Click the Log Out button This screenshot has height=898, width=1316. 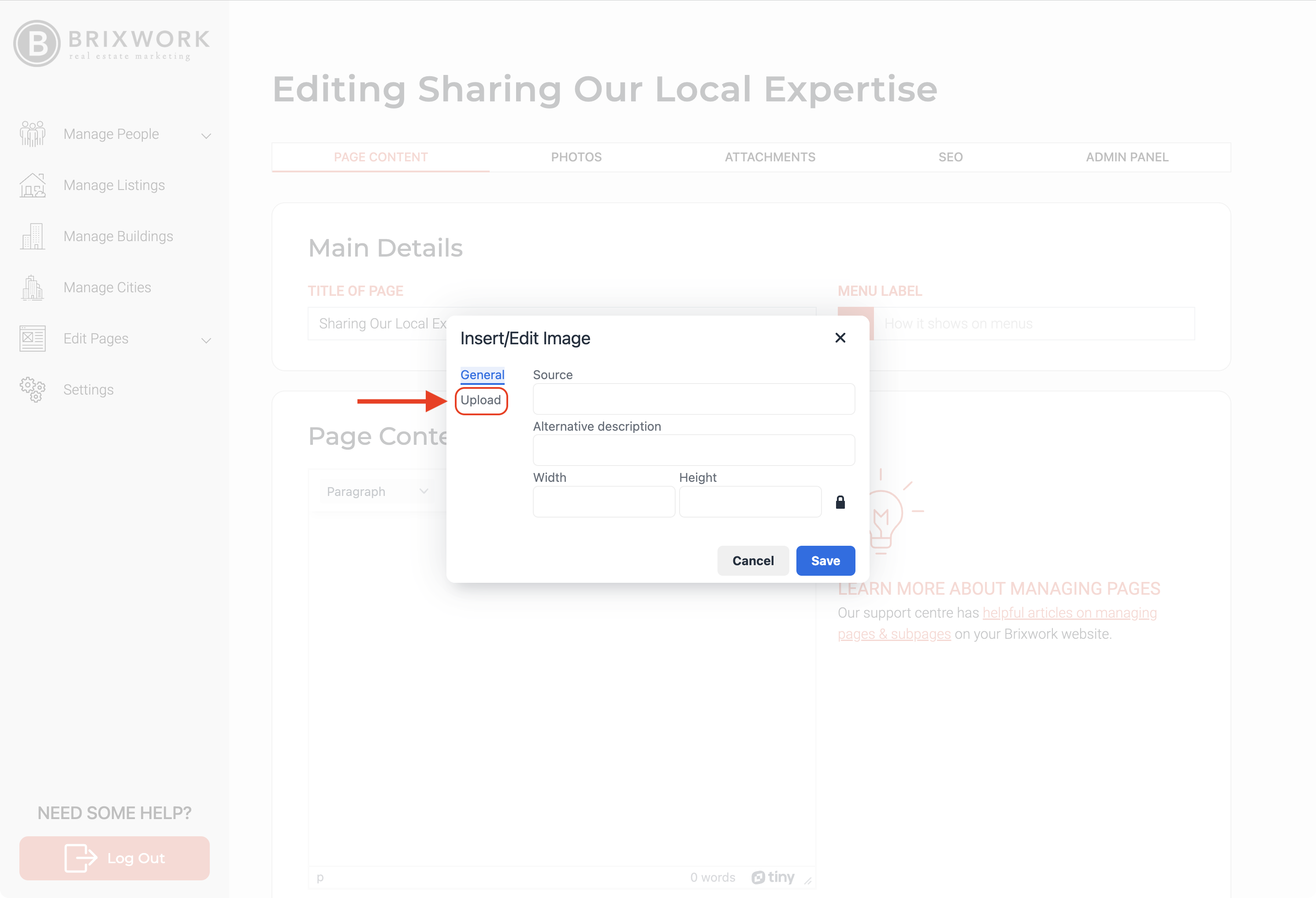115,858
